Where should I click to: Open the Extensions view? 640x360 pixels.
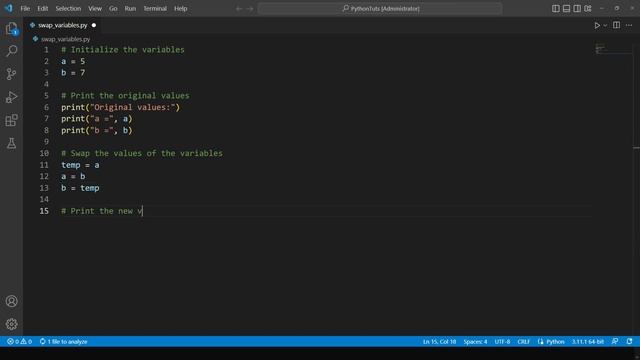coord(11,120)
